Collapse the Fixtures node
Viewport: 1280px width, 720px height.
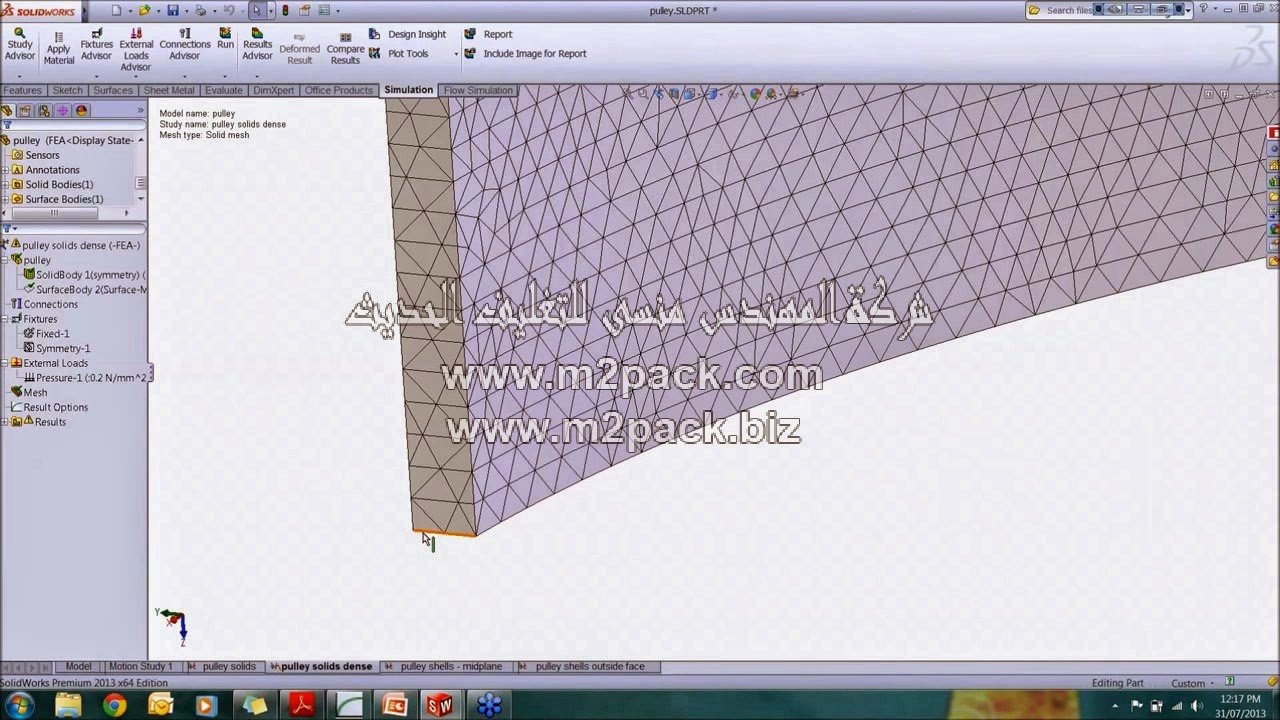tap(5, 319)
